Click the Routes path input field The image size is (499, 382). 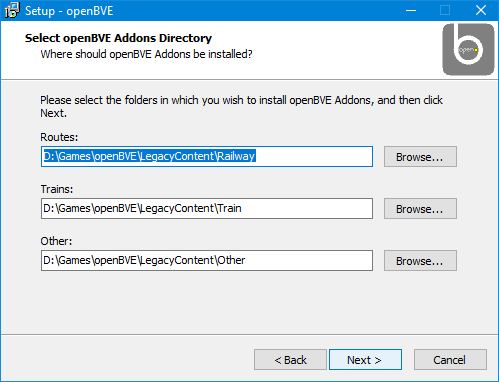tap(207, 156)
